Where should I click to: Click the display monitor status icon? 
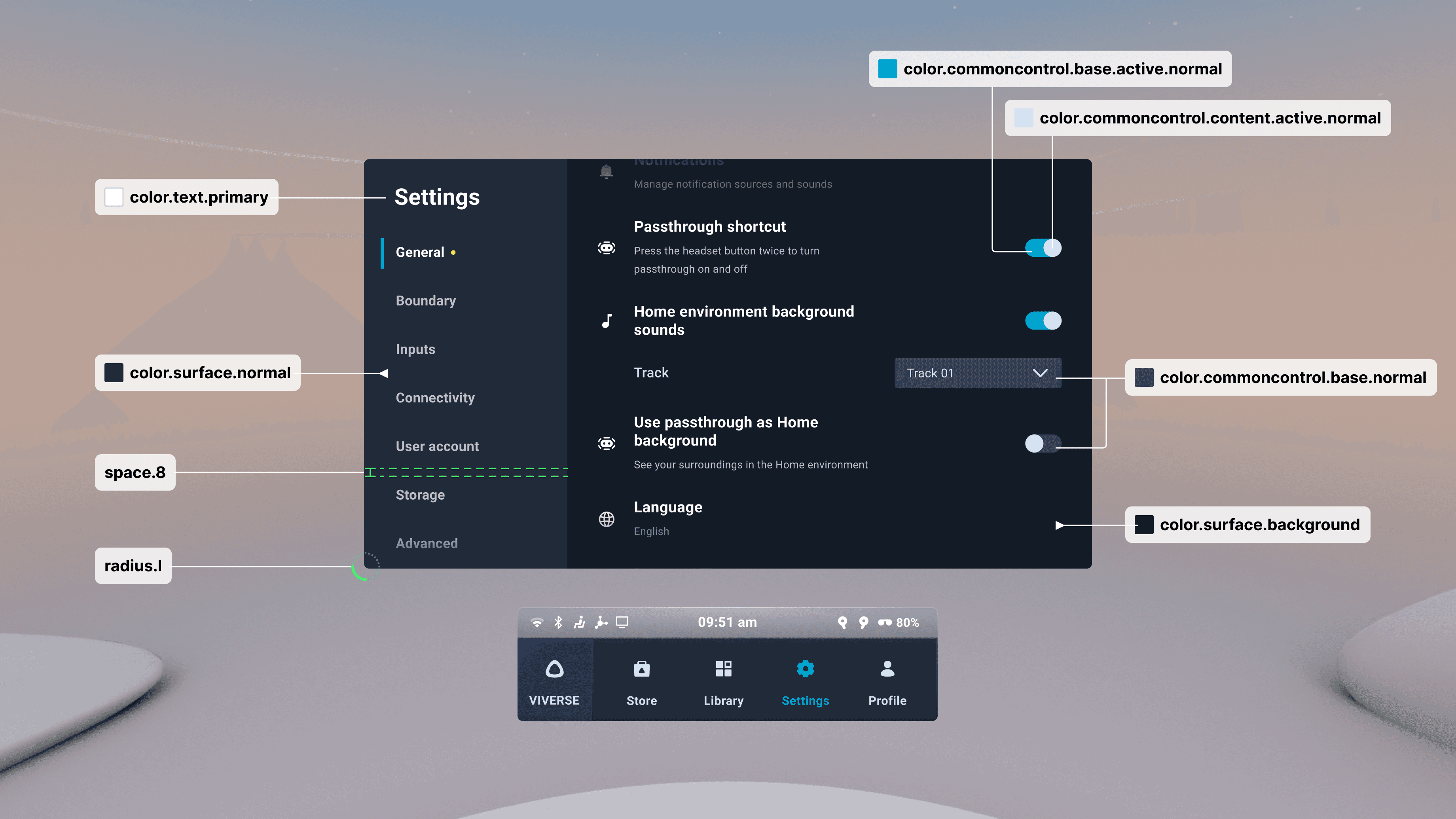click(x=622, y=622)
